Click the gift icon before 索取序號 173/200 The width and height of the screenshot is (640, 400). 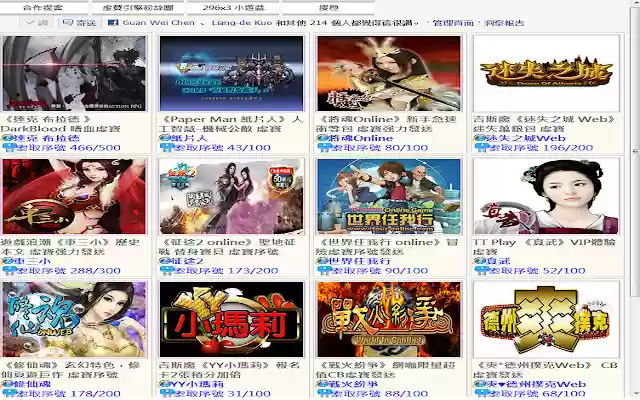tap(167, 271)
